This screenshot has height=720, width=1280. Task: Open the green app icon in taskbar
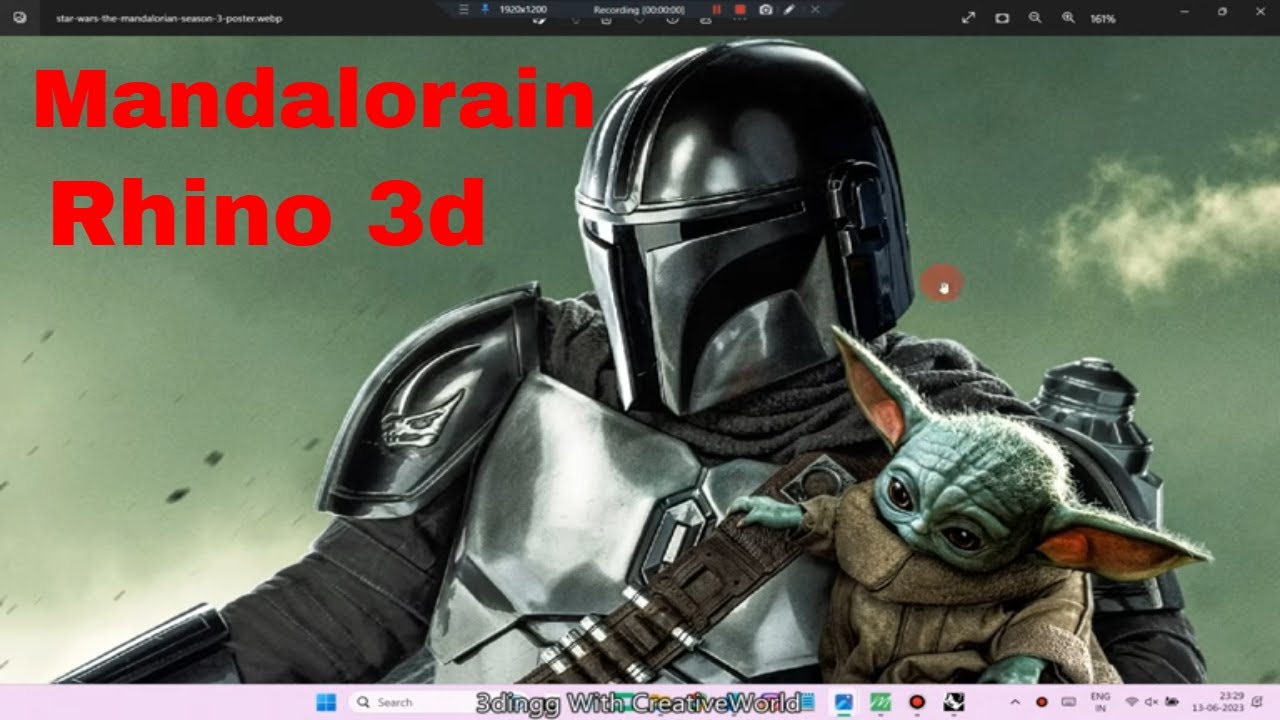(x=880, y=702)
